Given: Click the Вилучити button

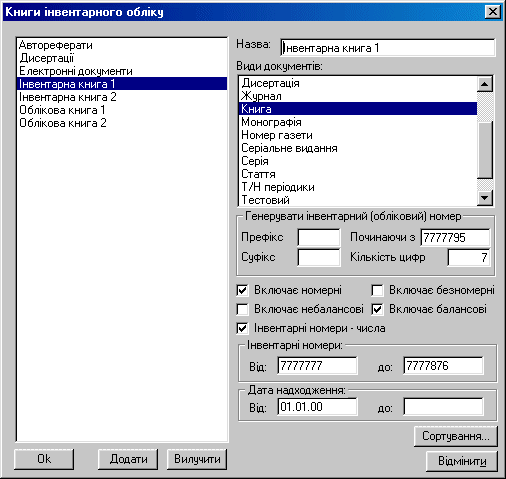Looking at the screenshot, I should click(197, 459).
